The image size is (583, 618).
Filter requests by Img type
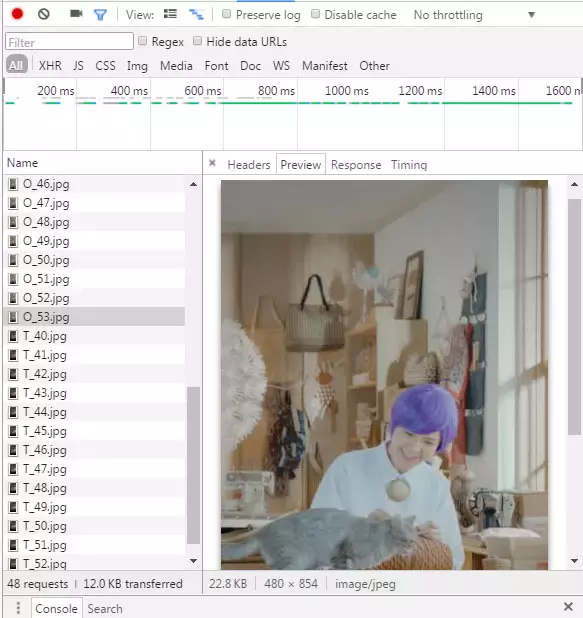(x=137, y=66)
